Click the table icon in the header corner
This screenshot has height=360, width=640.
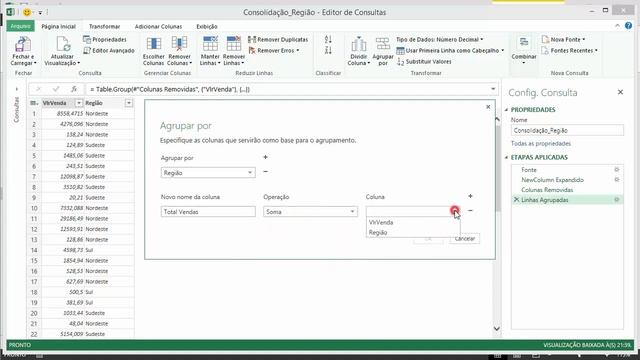point(34,103)
